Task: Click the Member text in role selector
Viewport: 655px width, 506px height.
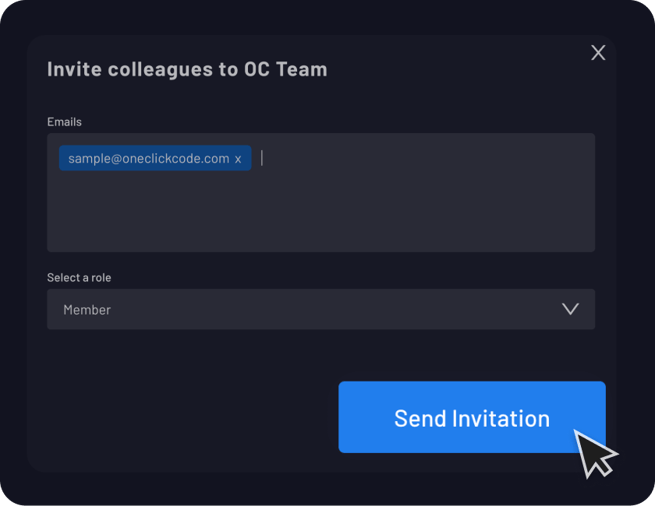Action: (x=87, y=310)
